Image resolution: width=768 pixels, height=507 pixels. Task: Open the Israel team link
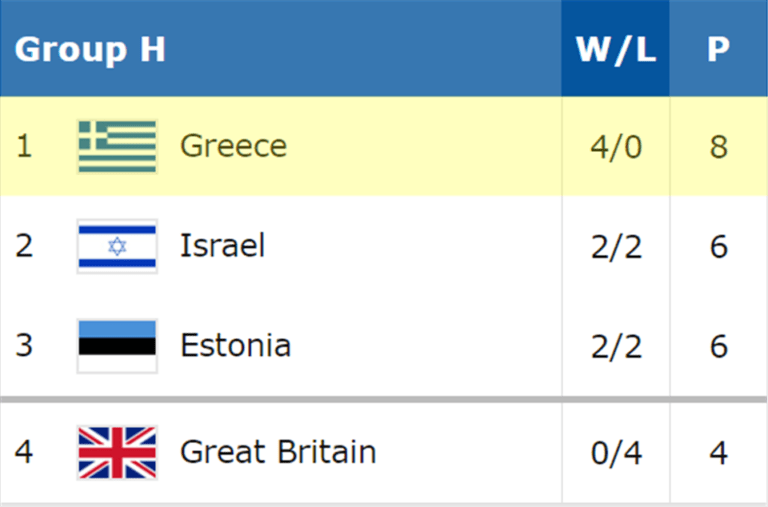click(x=222, y=246)
